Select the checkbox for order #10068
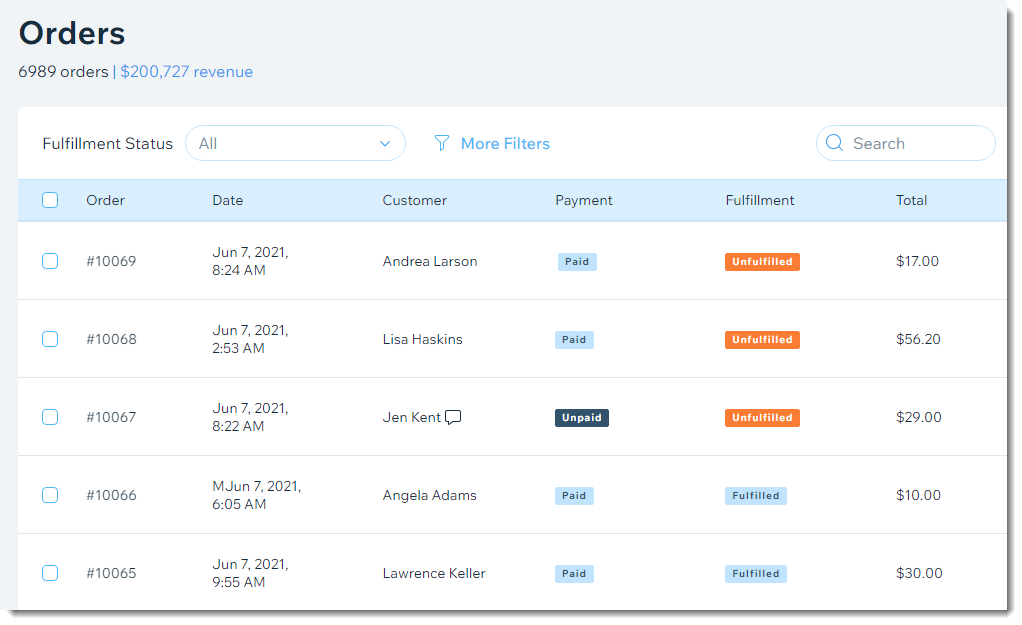 click(x=50, y=340)
